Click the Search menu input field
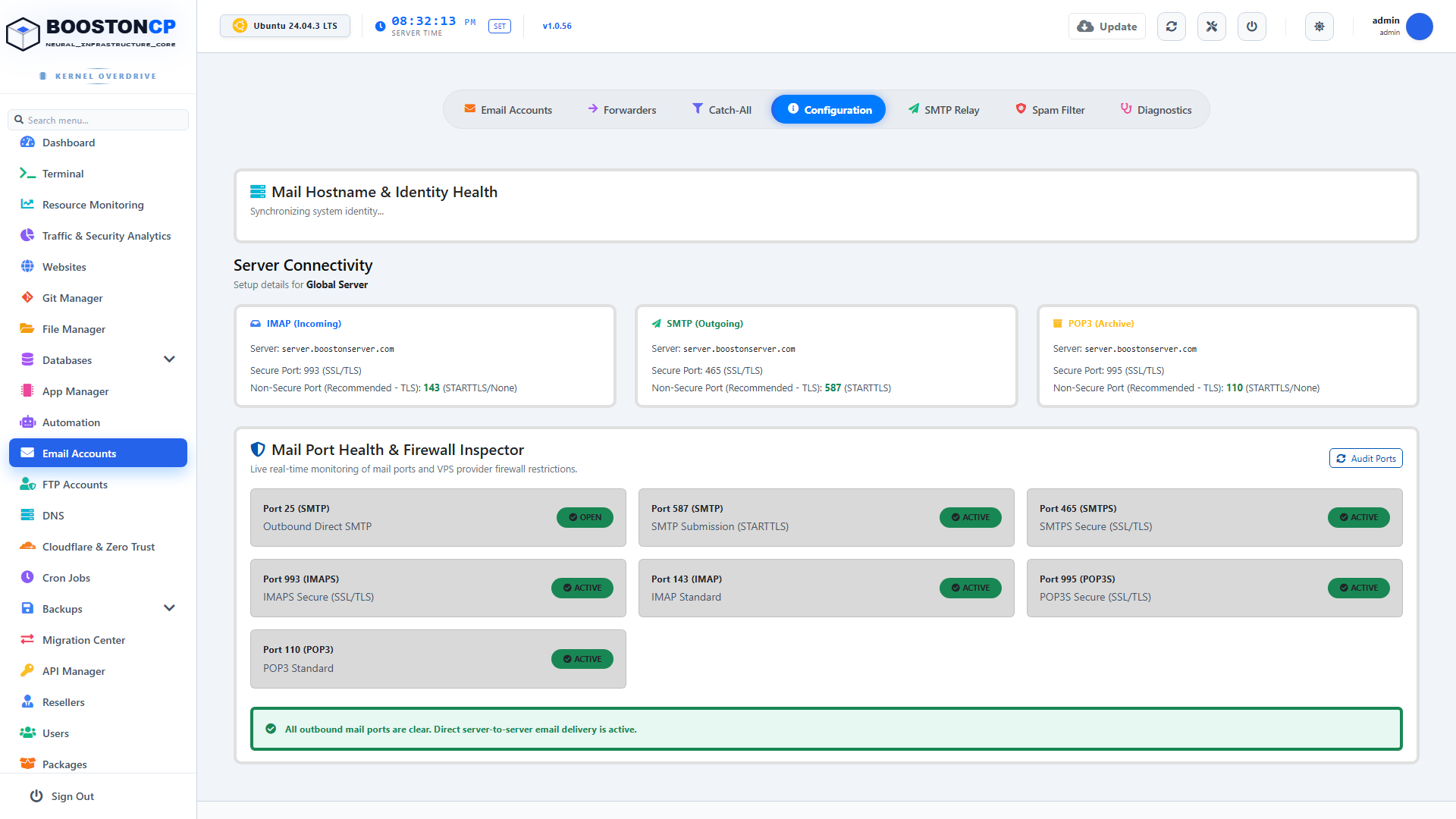This screenshot has height=819, width=1456. click(98, 120)
